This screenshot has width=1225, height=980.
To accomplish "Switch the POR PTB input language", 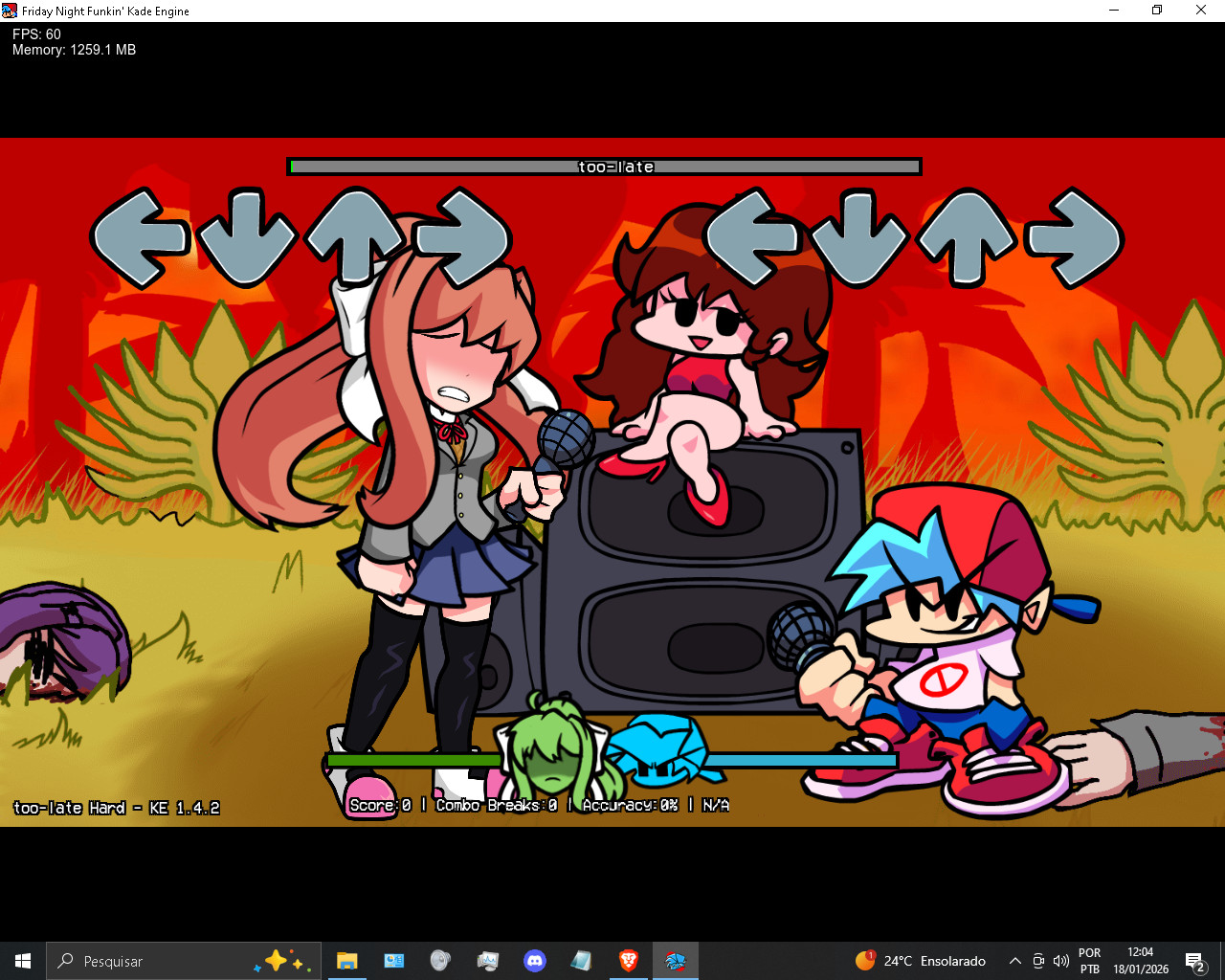I will click(1090, 961).
